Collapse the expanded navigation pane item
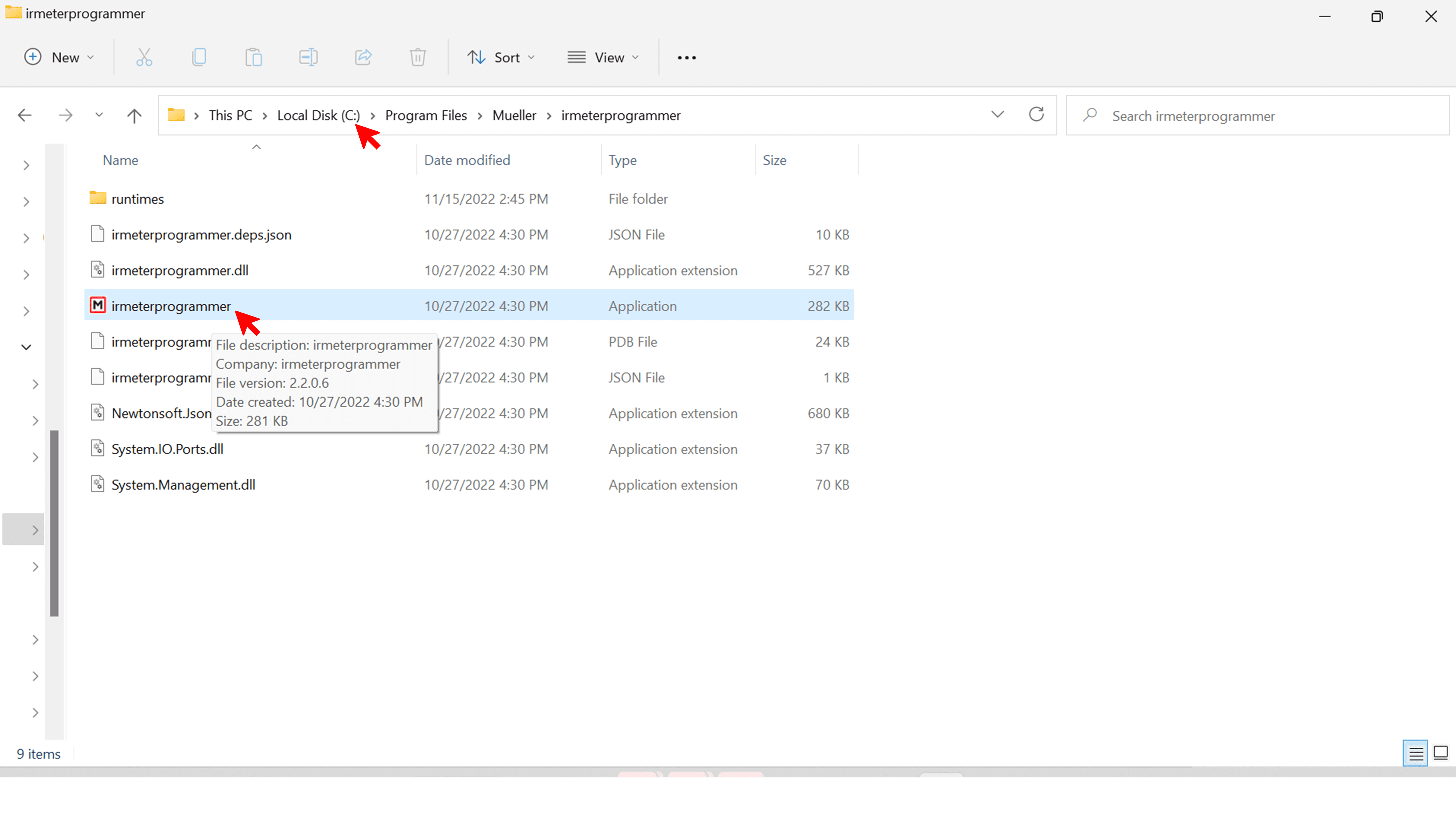The height and width of the screenshot is (821, 1456). [26, 347]
